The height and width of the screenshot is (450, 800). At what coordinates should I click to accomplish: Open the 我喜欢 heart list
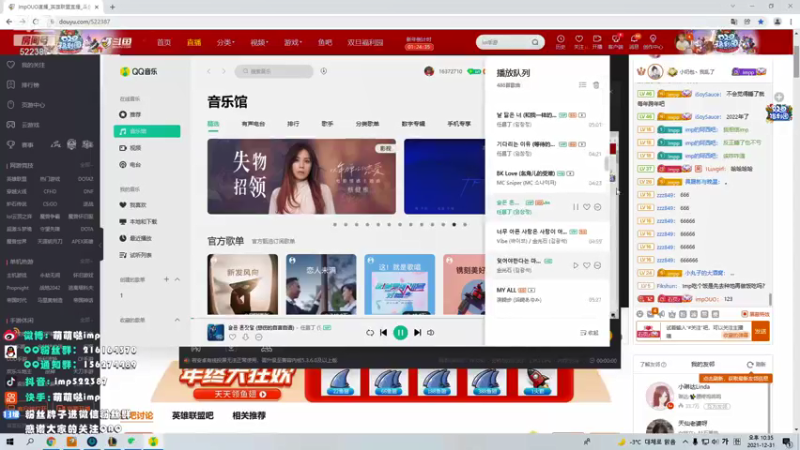pos(133,205)
